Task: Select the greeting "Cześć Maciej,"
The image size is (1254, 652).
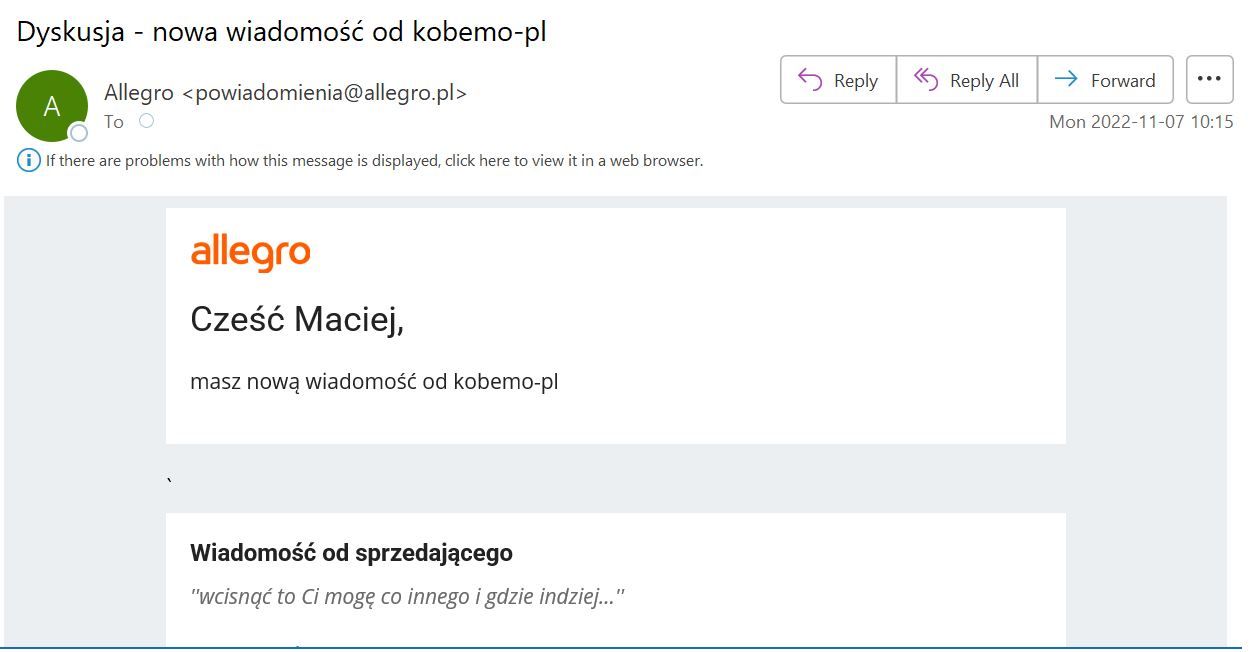Action: 297,320
